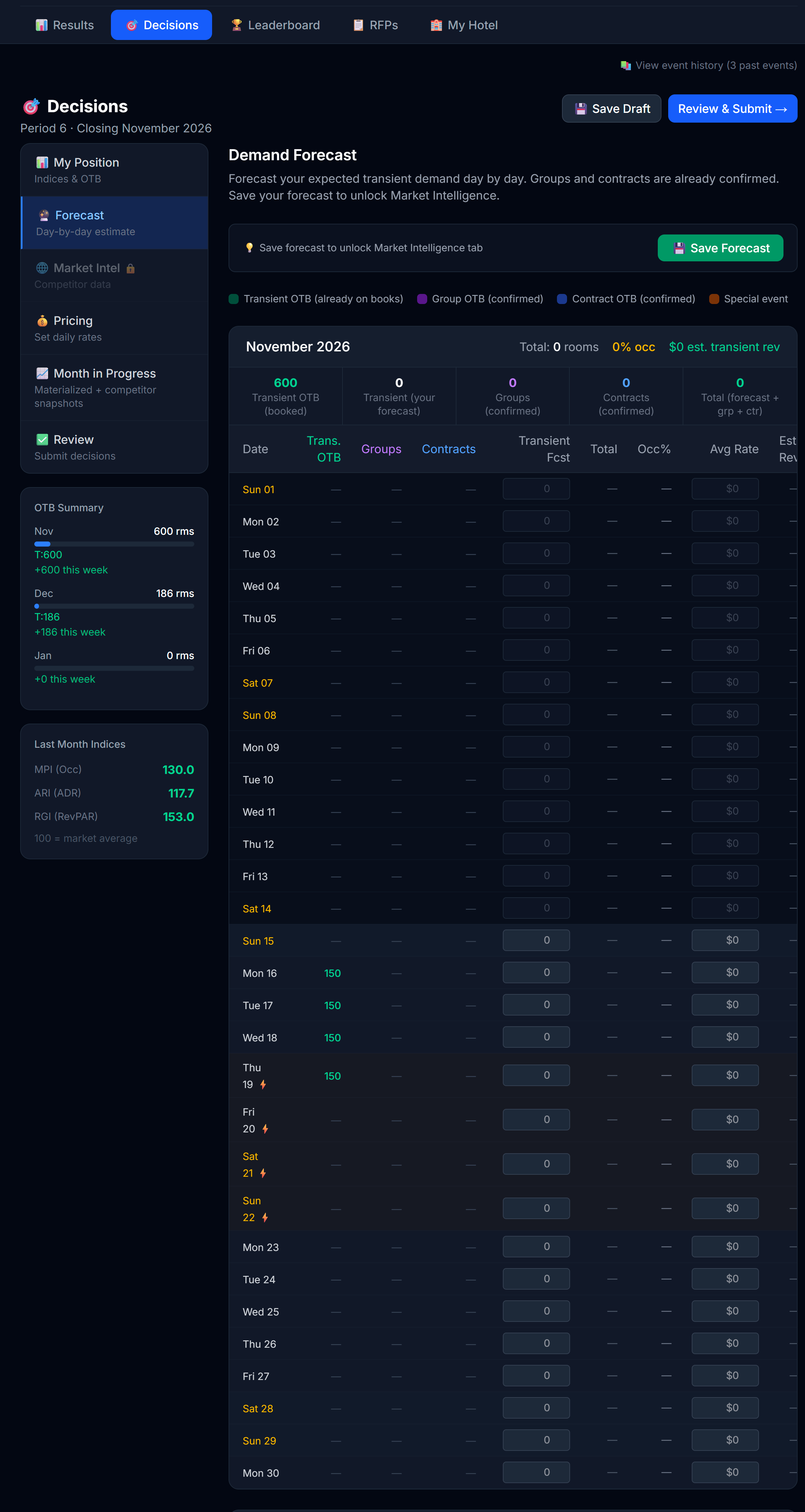Click special event bolt icon on Thu 19
This screenshot has width=805, height=1512.
[263, 1085]
